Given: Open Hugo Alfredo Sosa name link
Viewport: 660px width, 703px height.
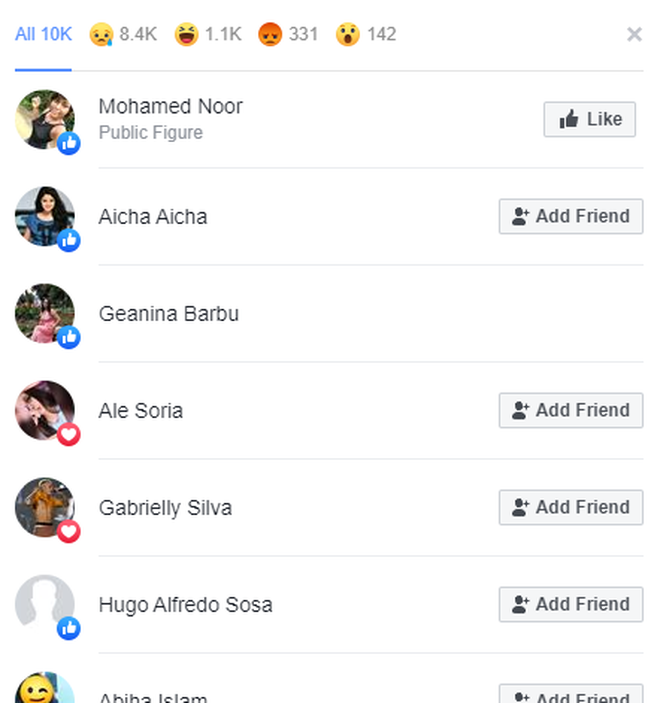Looking at the screenshot, I should [x=185, y=605].
